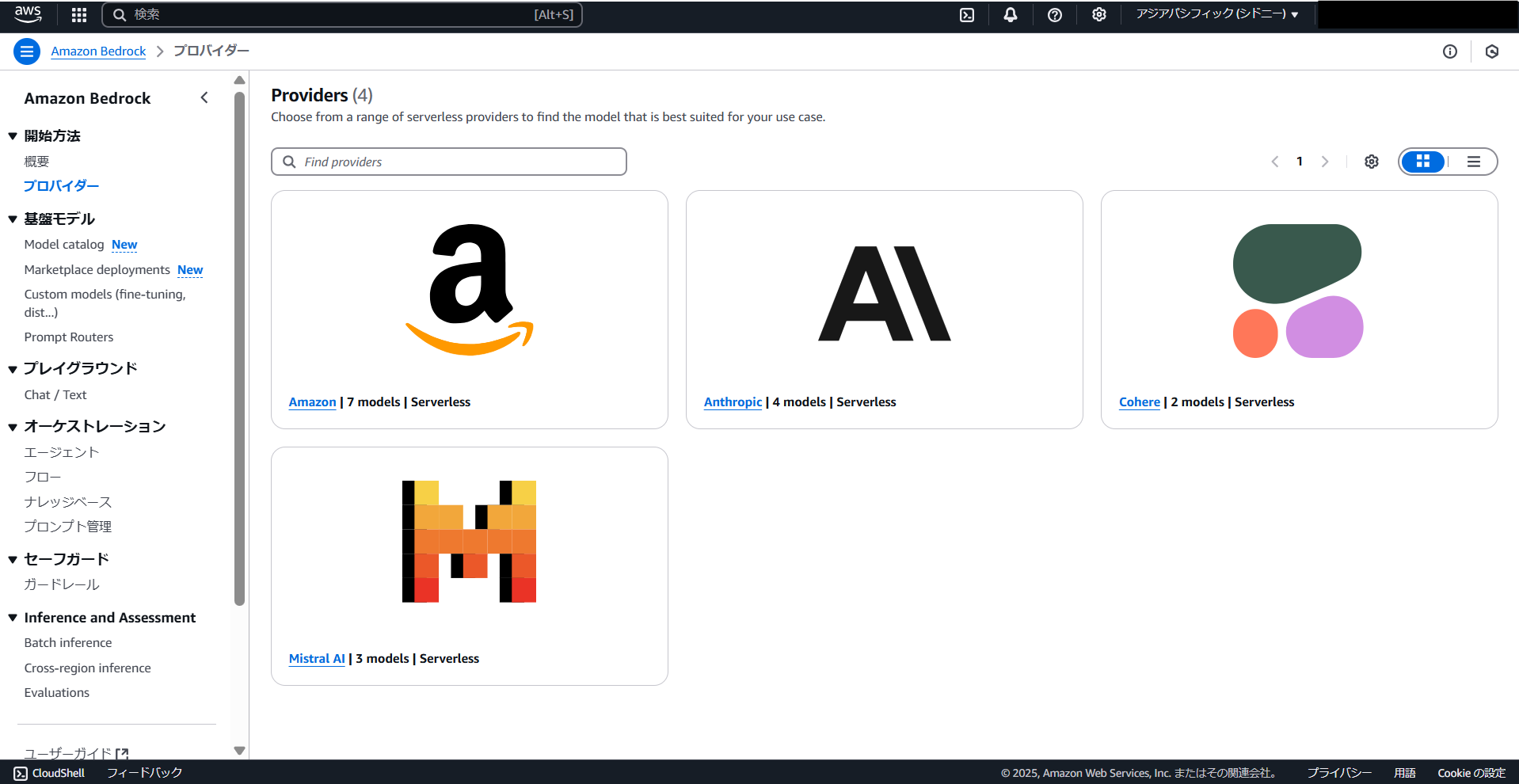Open the アジアパシフィック (シドニー) region dropdown

tap(1217, 14)
